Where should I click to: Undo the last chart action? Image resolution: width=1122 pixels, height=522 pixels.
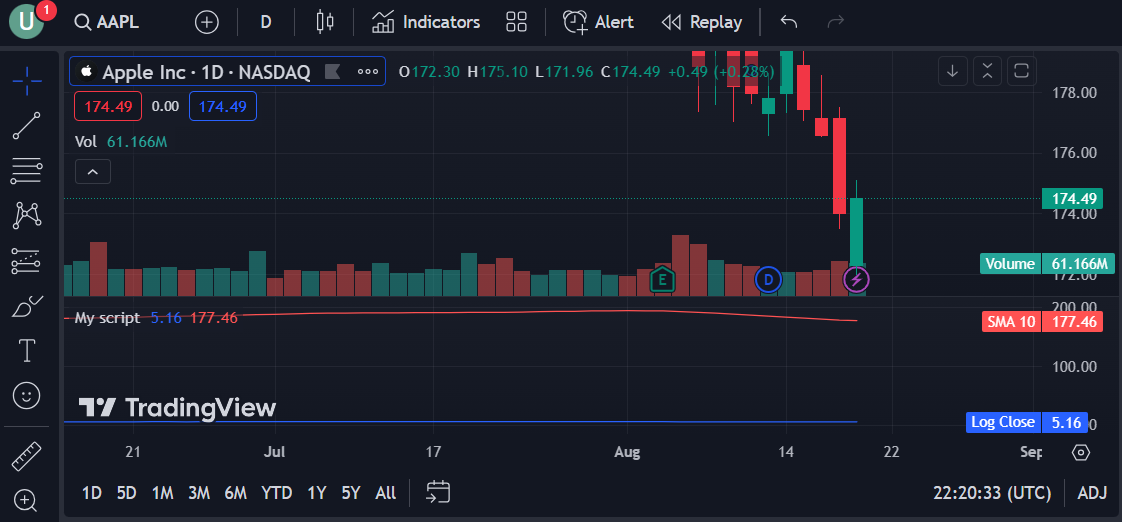tap(789, 22)
